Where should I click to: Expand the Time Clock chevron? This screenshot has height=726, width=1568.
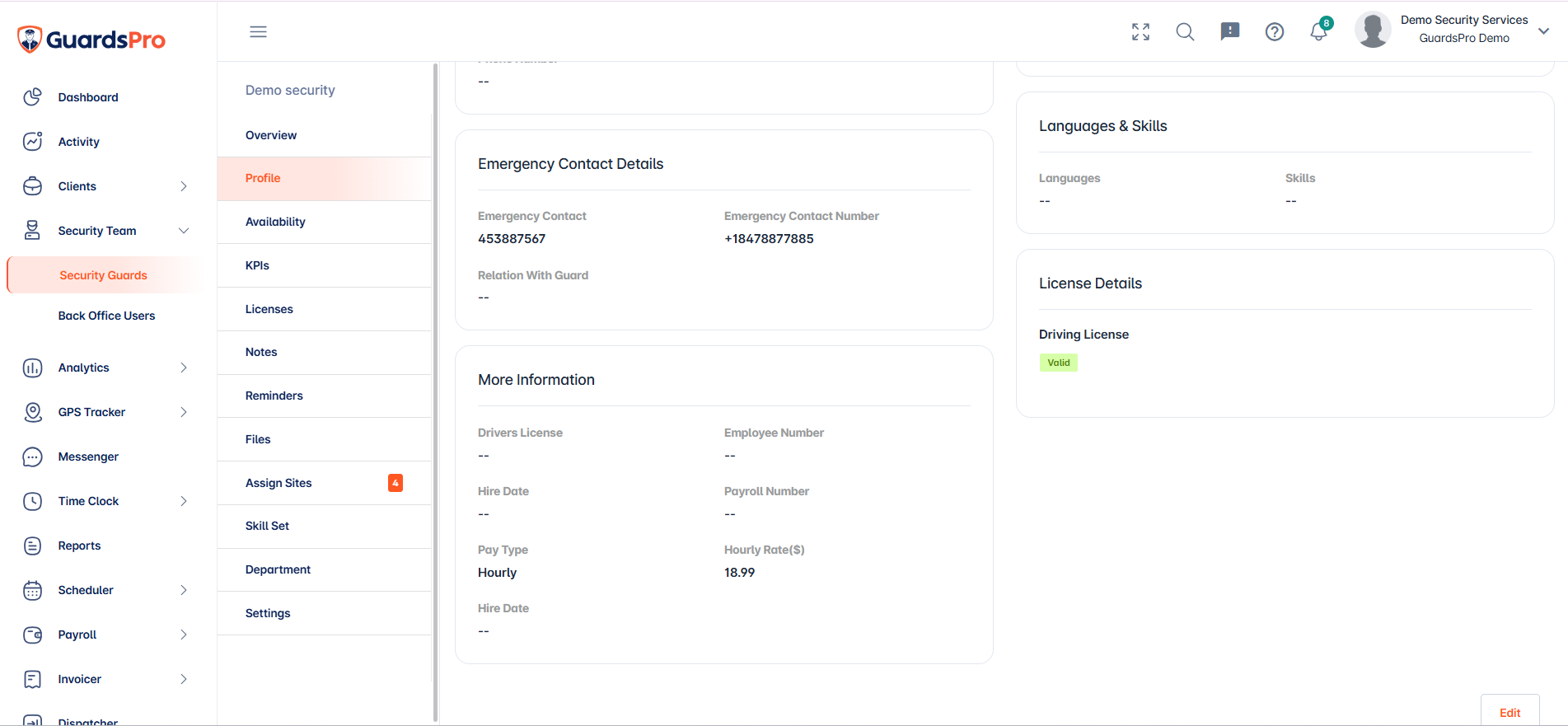click(x=184, y=501)
